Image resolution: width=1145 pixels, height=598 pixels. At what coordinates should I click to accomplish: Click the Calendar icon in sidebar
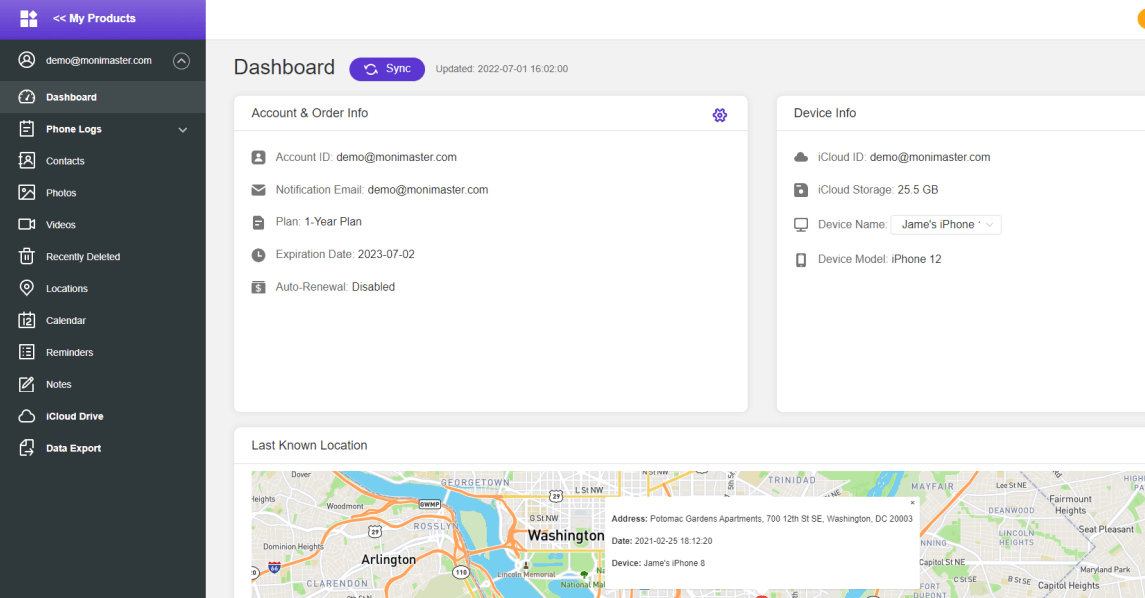(x=26, y=320)
